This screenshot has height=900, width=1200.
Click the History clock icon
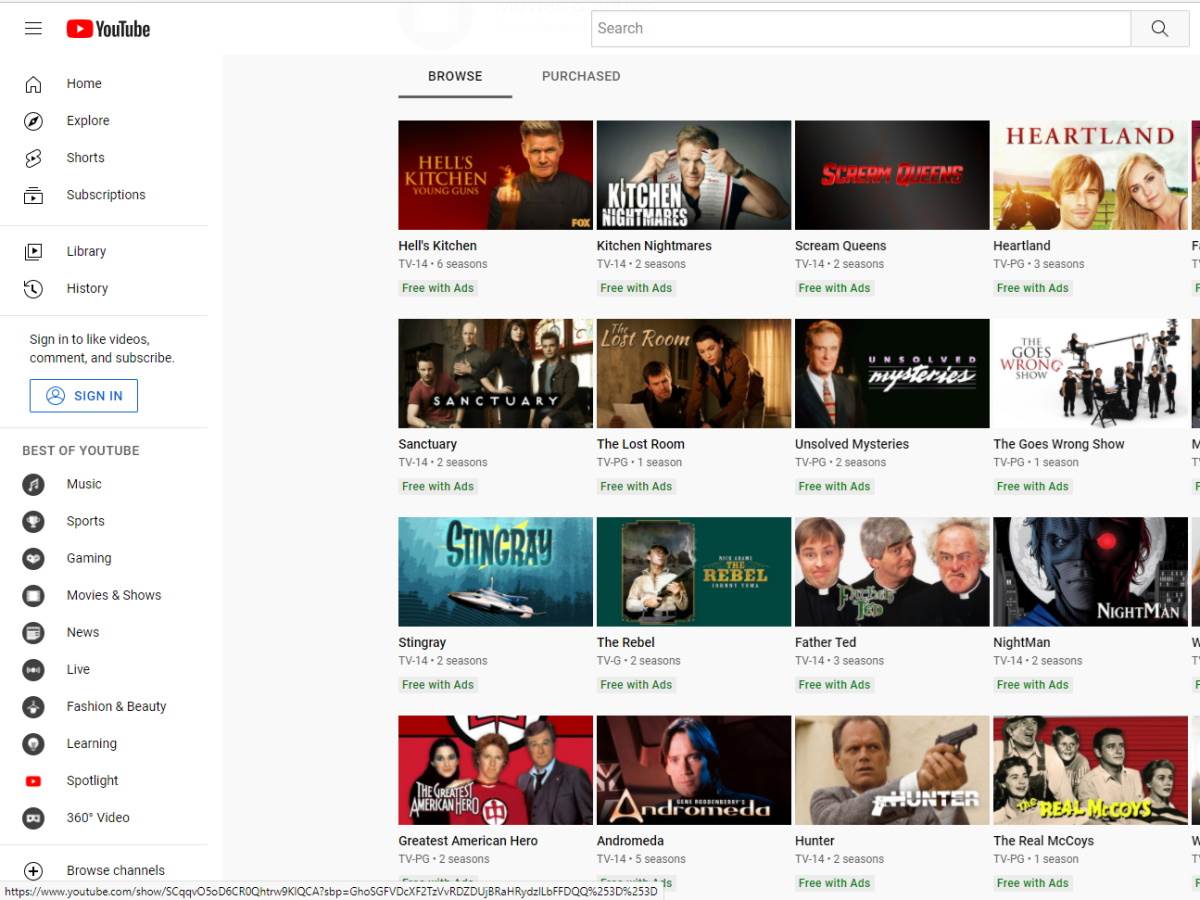point(33,289)
